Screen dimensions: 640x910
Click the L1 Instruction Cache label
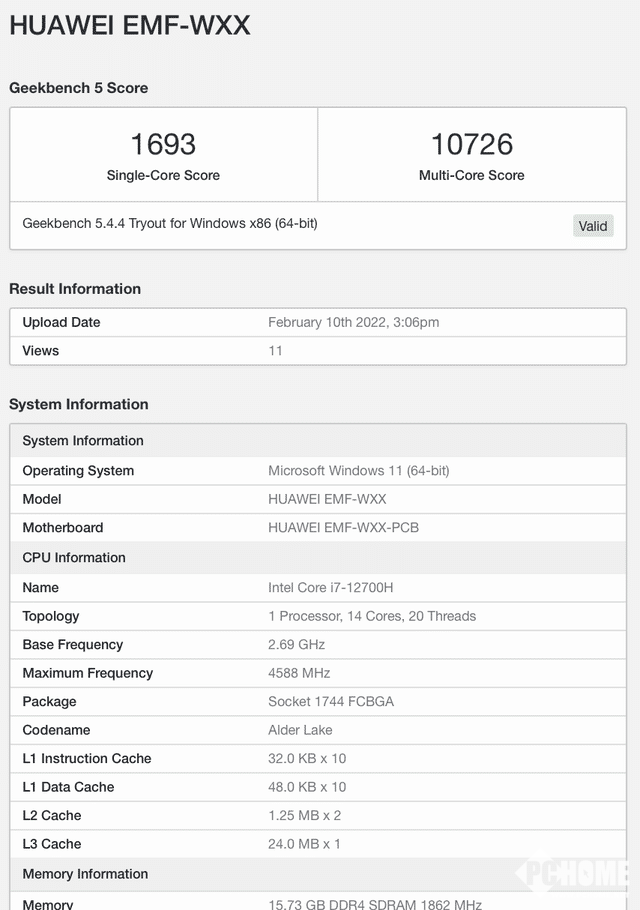pyautogui.click(x=87, y=759)
